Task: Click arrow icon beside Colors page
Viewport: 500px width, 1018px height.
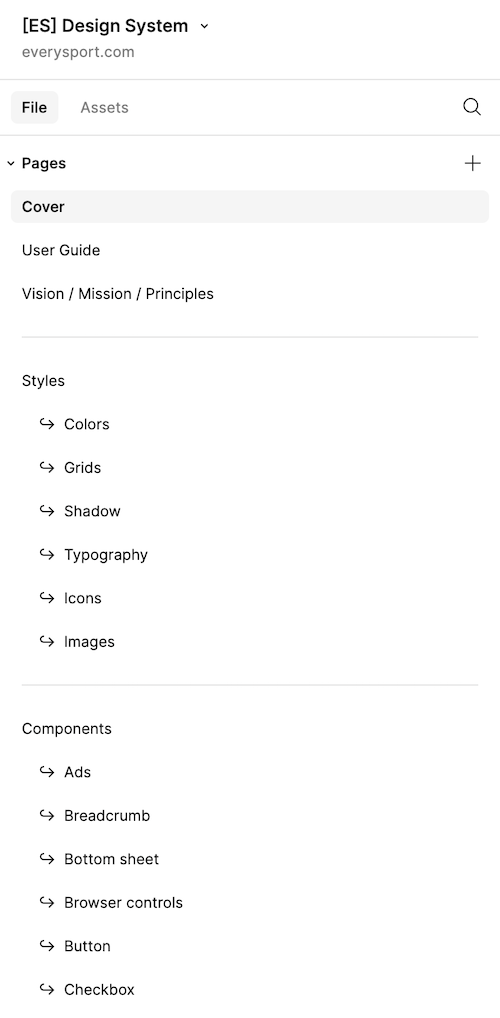Action: coord(47,424)
